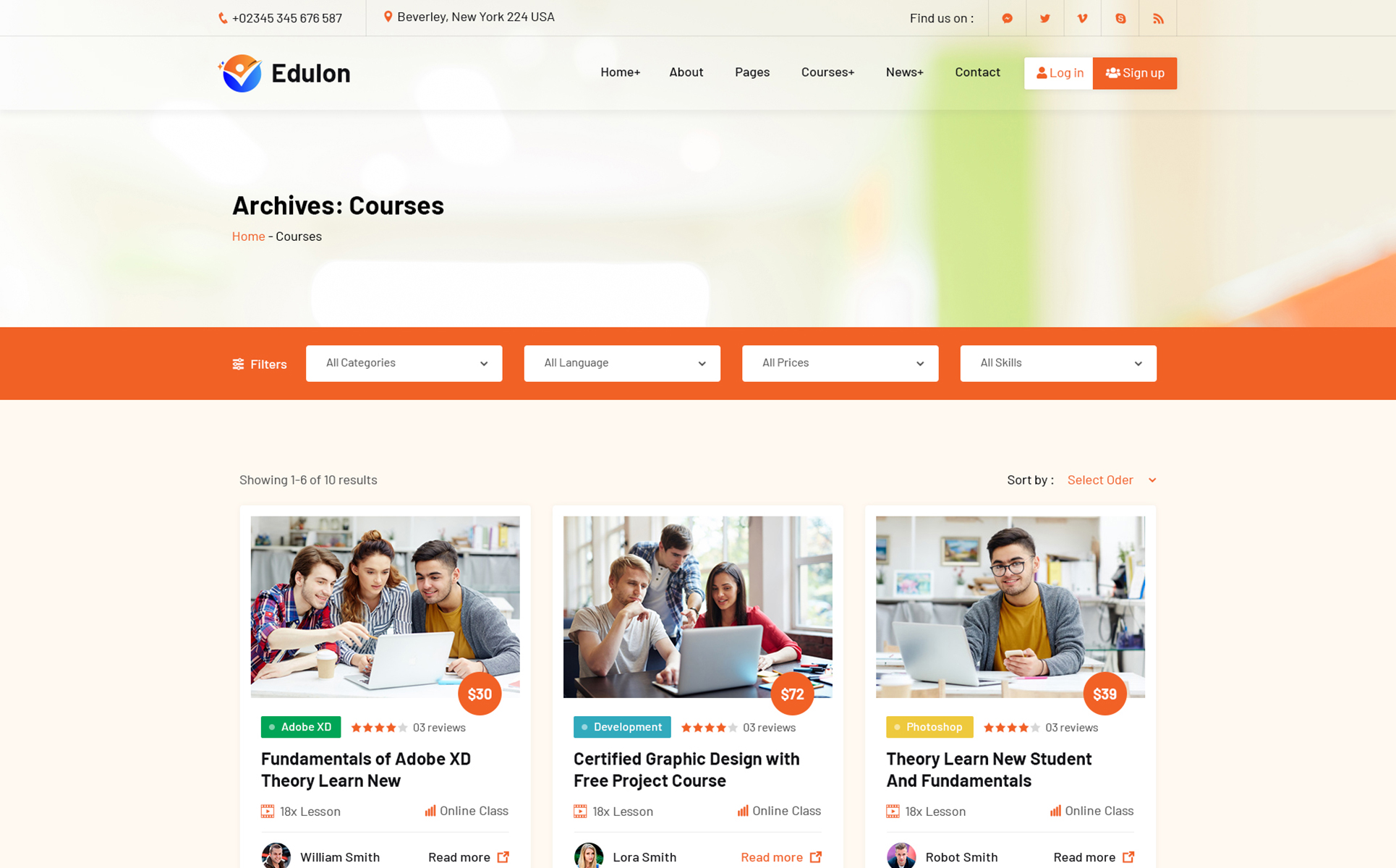This screenshot has width=1396, height=868.
Task: Click the About navigation menu item
Action: tap(685, 72)
